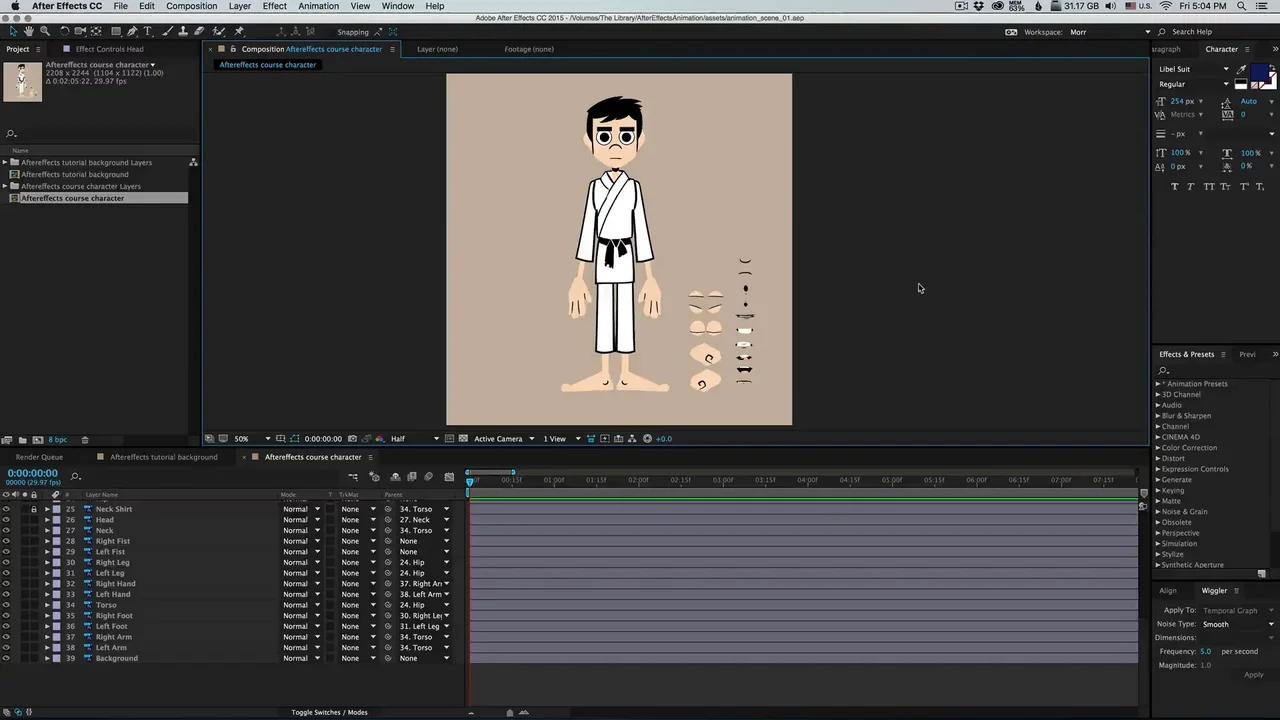Click the Apply button in the Wiggler panel
1280x720 pixels.
click(x=1253, y=674)
